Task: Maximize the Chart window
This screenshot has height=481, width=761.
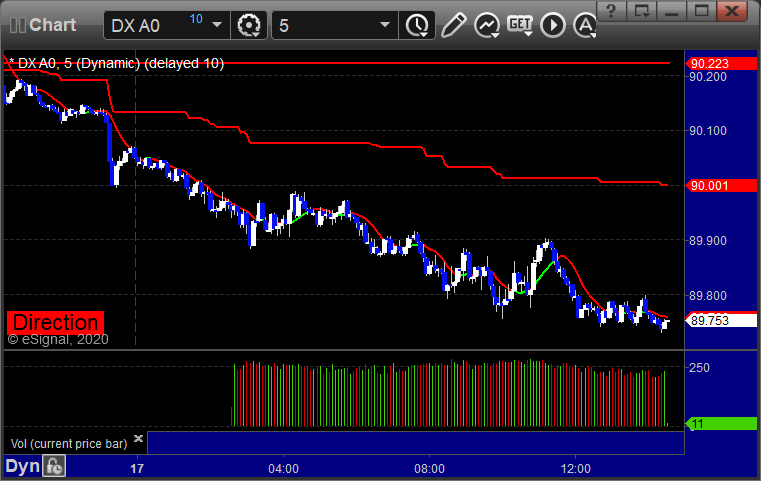Action: click(x=701, y=11)
